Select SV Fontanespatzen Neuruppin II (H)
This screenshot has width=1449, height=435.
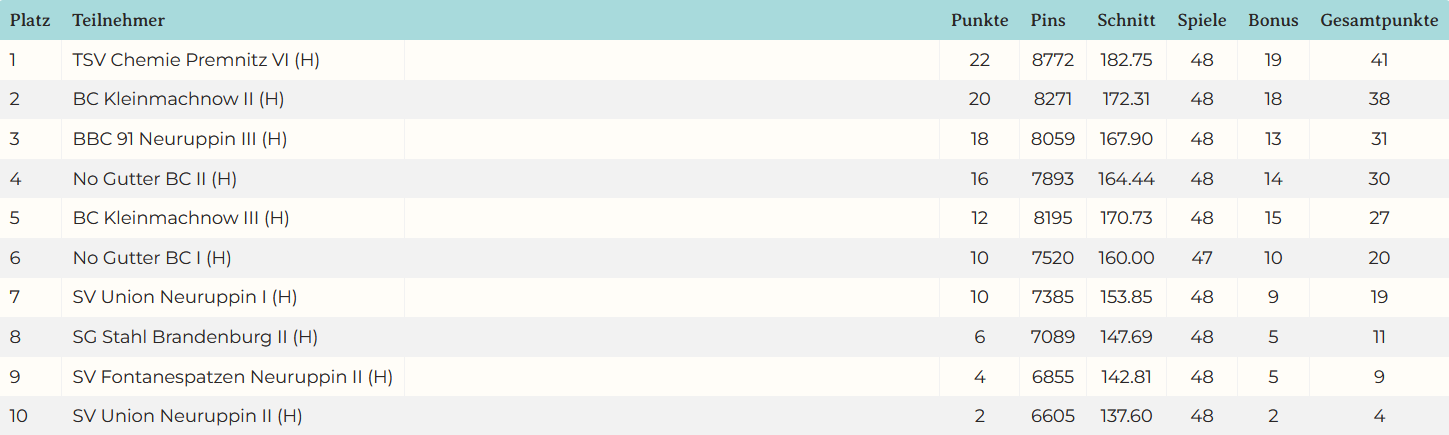(232, 377)
